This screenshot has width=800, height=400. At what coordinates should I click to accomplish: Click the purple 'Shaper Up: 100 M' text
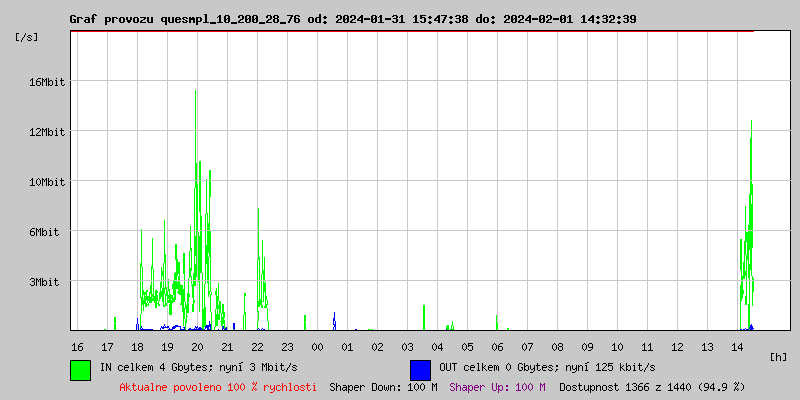(497, 387)
